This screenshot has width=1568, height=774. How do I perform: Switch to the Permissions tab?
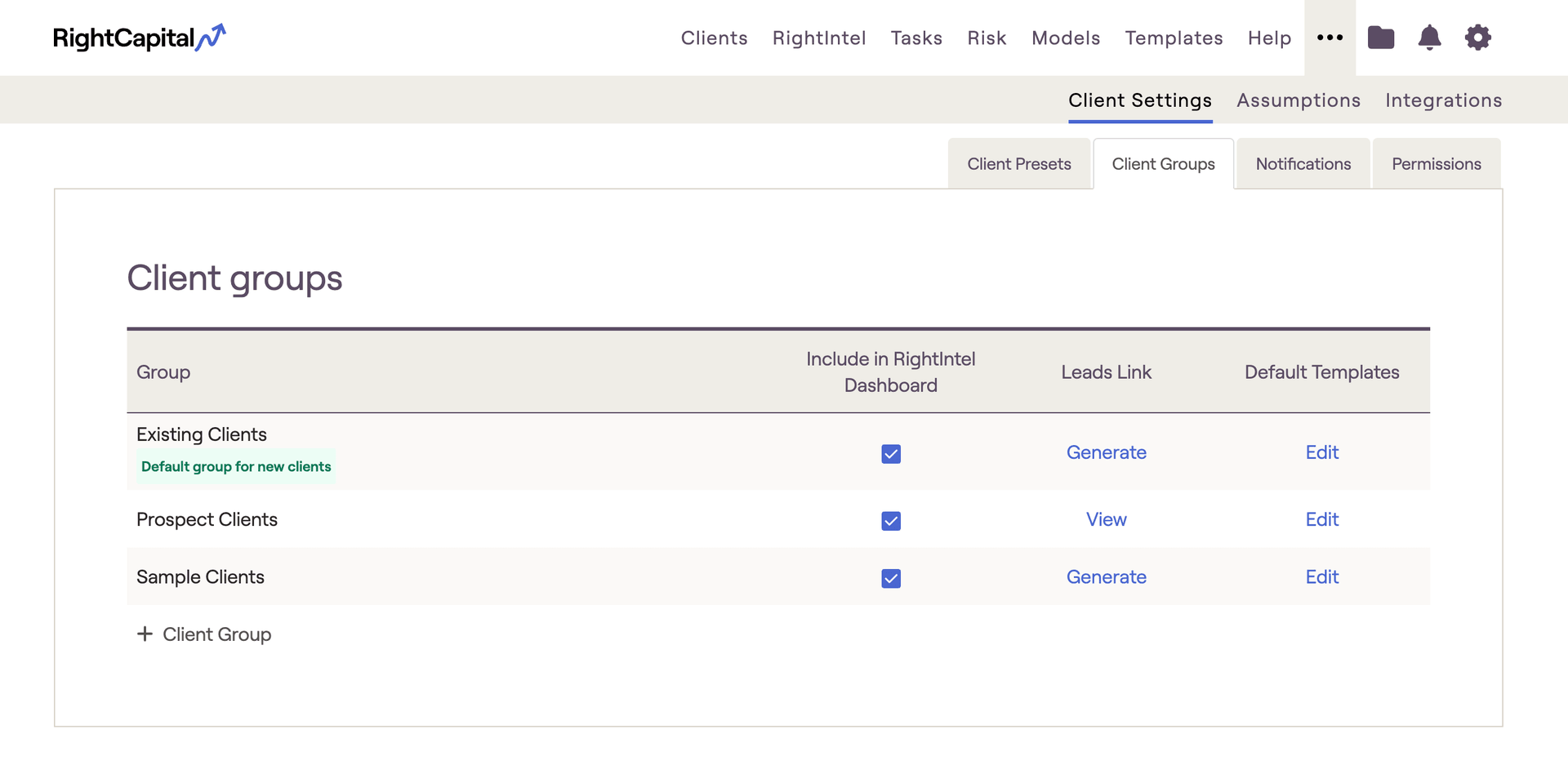coord(1437,164)
